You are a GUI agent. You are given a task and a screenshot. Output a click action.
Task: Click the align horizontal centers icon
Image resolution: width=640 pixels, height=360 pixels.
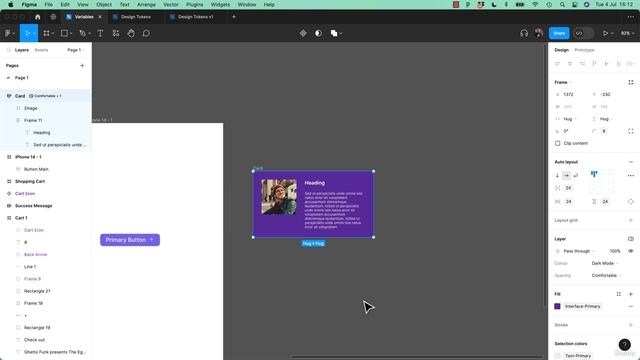(x=570, y=63)
